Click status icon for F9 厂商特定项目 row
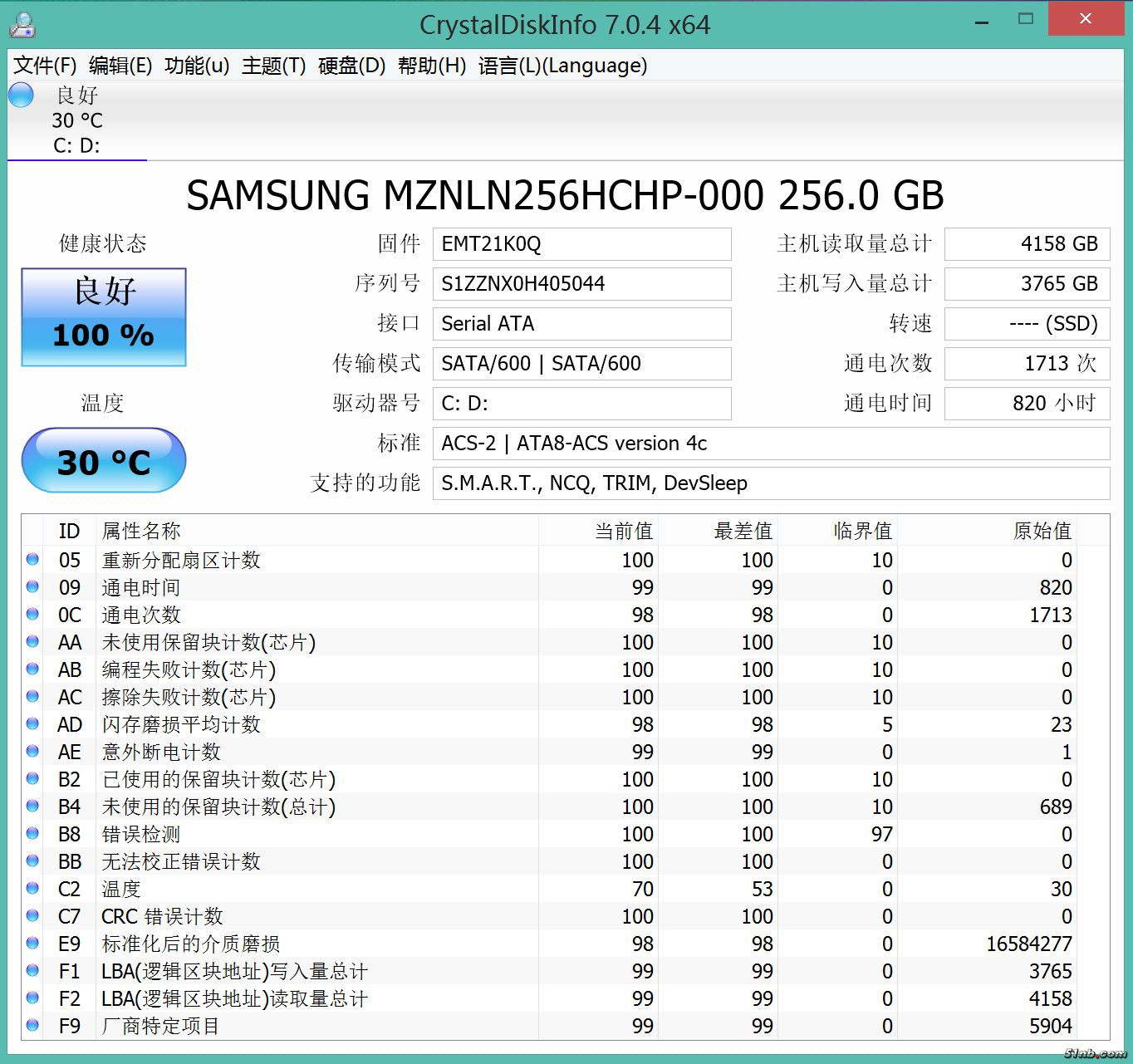Viewport: 1133px width, 1064px height. (x=32, y=1026)
